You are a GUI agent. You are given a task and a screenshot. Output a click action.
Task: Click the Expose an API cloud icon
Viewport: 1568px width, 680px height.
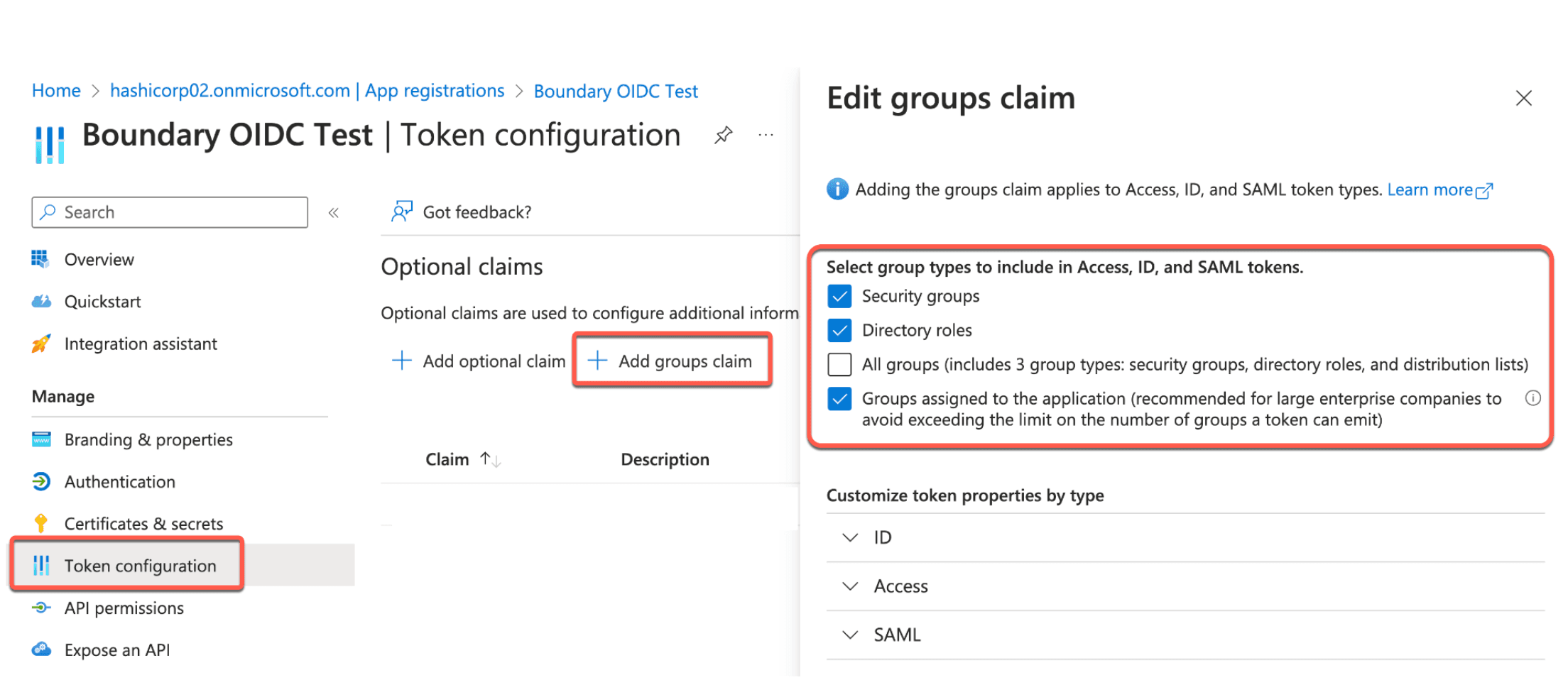pyautogui.click(x=41, y=649)
